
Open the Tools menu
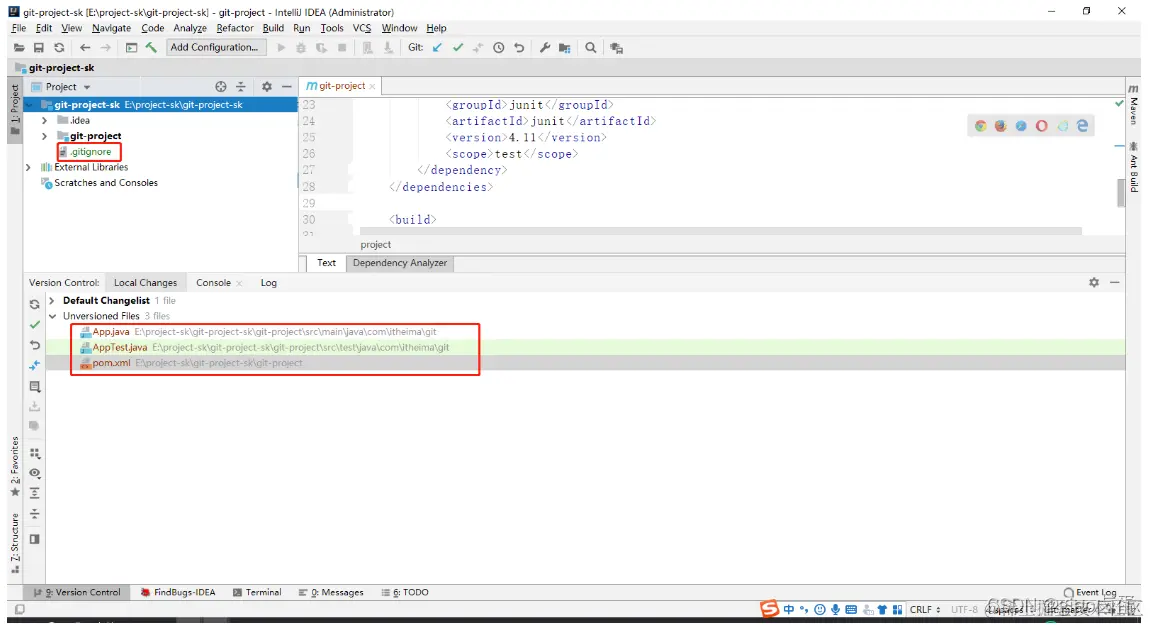(x=332, y=28)
